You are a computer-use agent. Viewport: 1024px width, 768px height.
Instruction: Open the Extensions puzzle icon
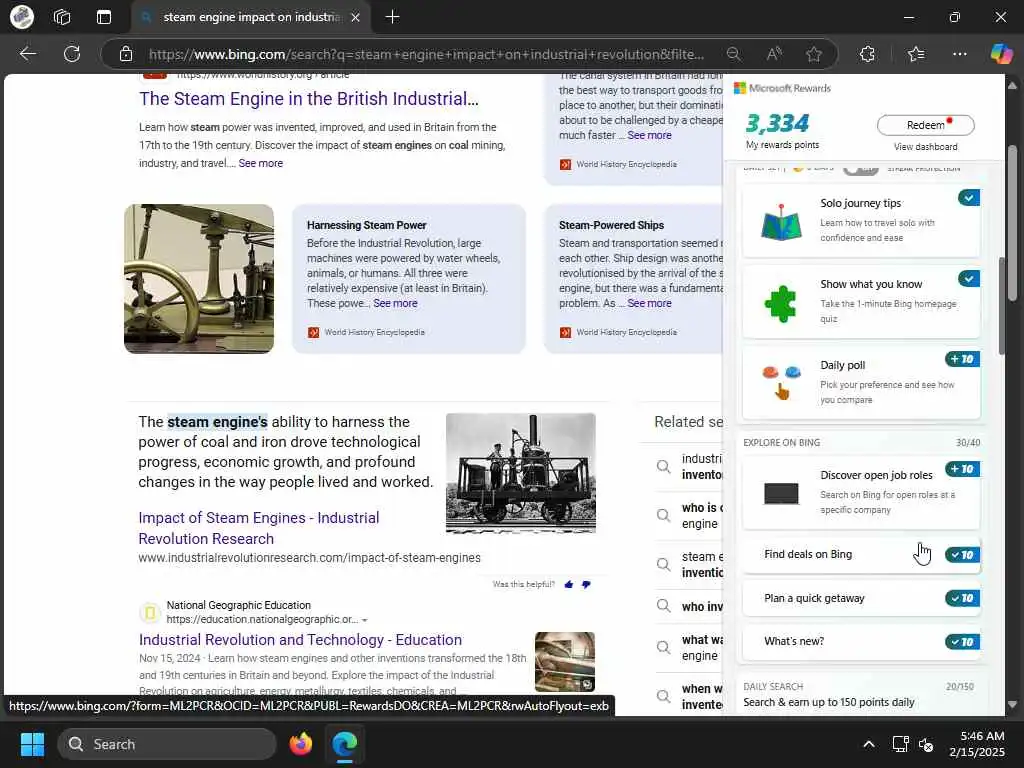(867, 54)
